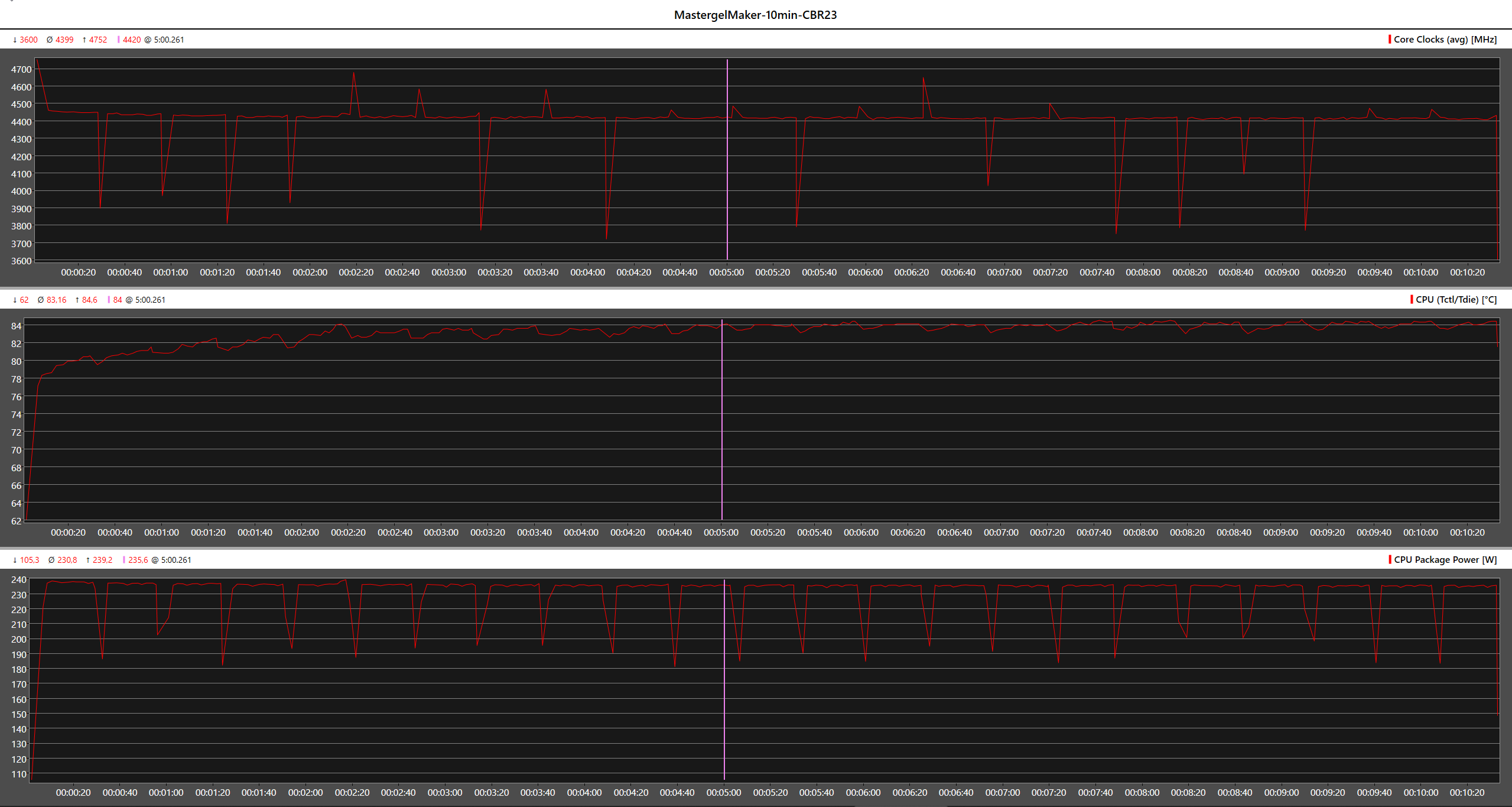
Task: Click the MastergelMaker-10min-CBR23 chart title
Action: 755,15
